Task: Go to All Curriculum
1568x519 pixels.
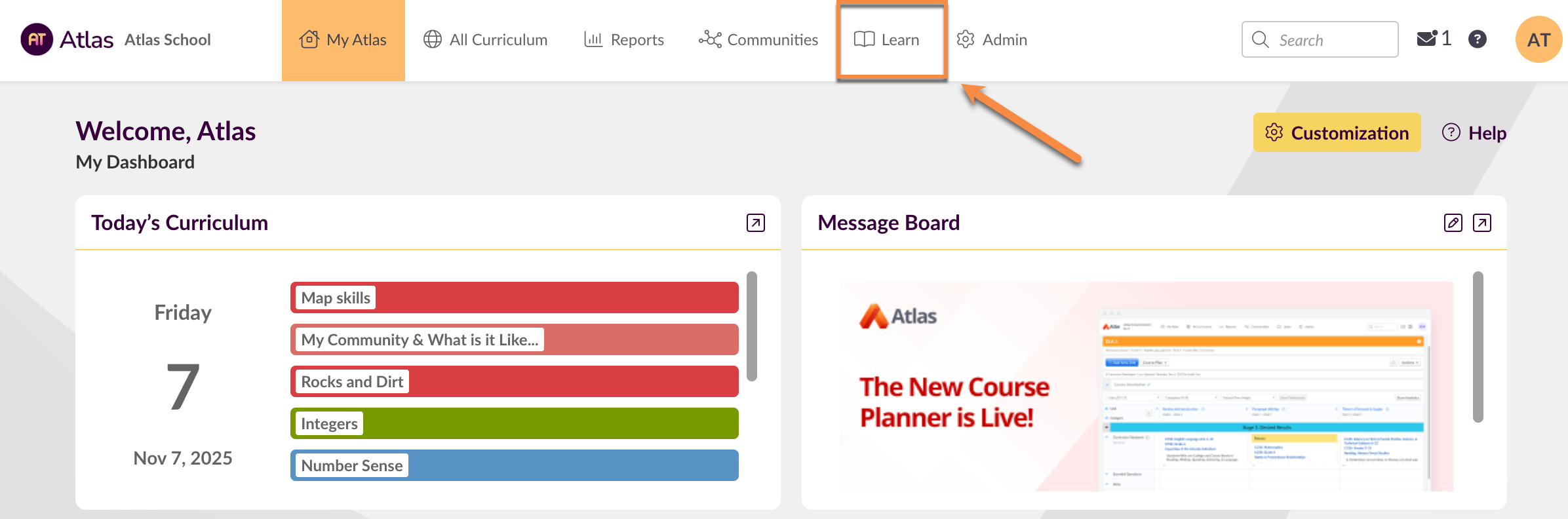Action: point(485,40)
